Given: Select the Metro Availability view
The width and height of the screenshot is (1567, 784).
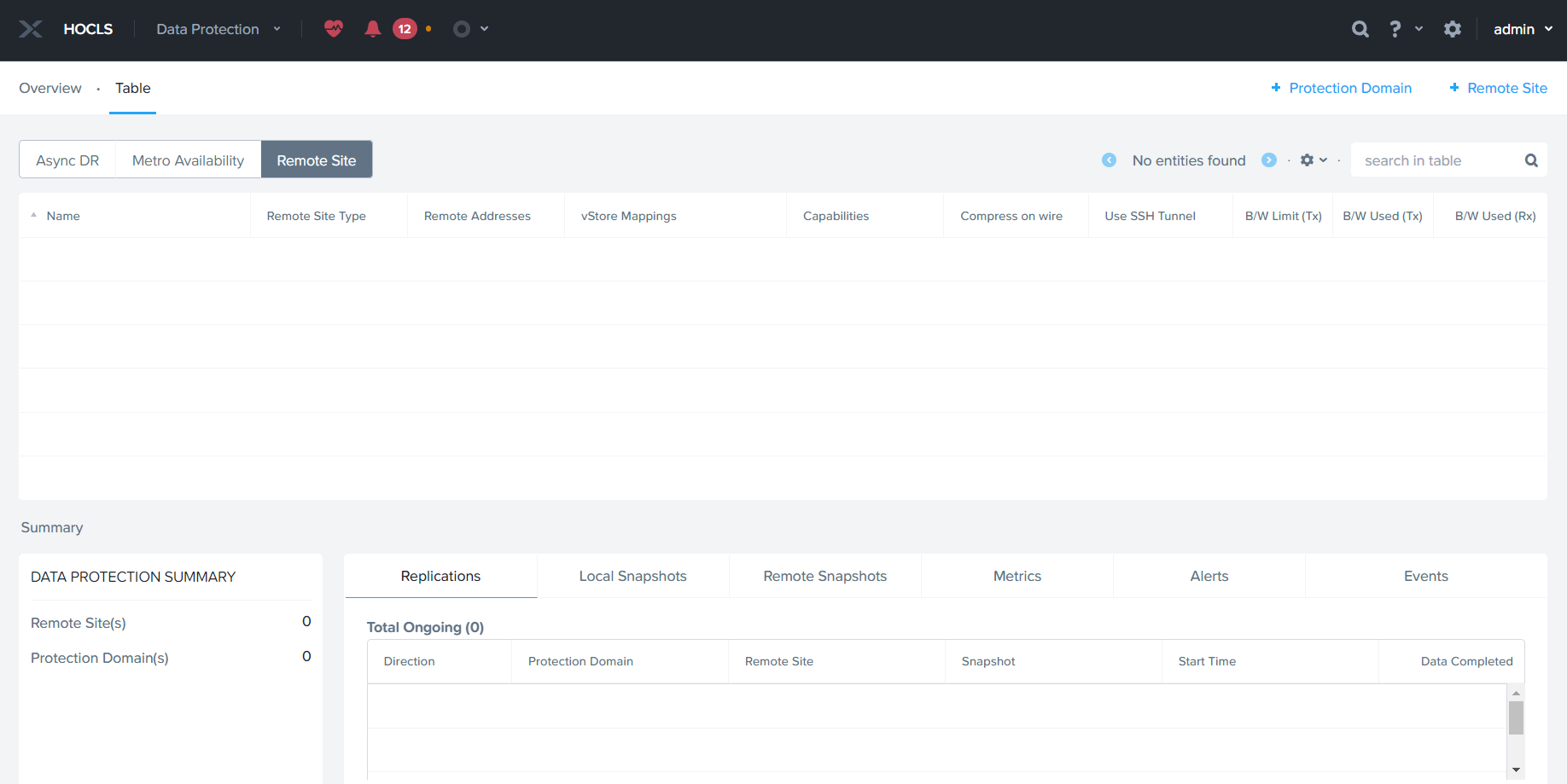Looking at the screenshot, I should click(x=188, y=160).
